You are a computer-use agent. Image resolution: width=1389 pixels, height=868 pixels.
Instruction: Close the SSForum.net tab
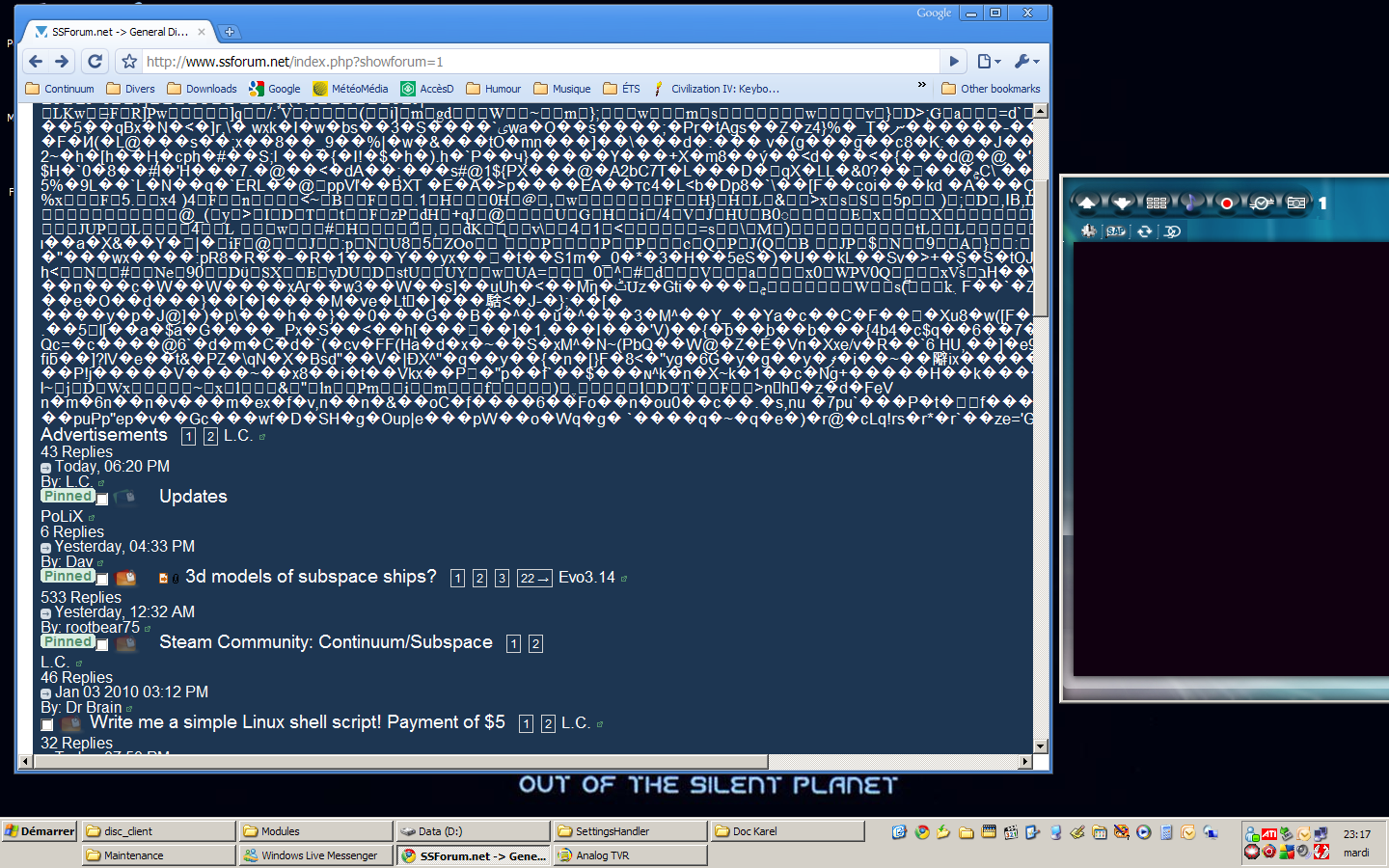click(202, 32)
